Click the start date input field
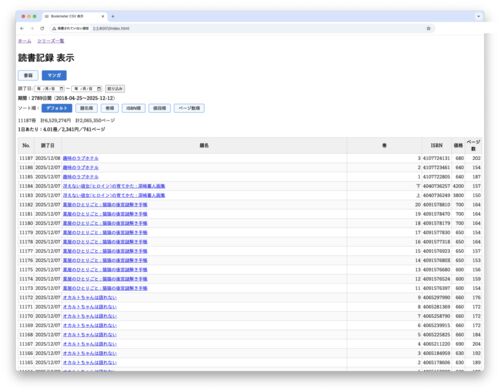Image resolution: width=500 pixels, height=392 pixels. click(x=49, y=89)
